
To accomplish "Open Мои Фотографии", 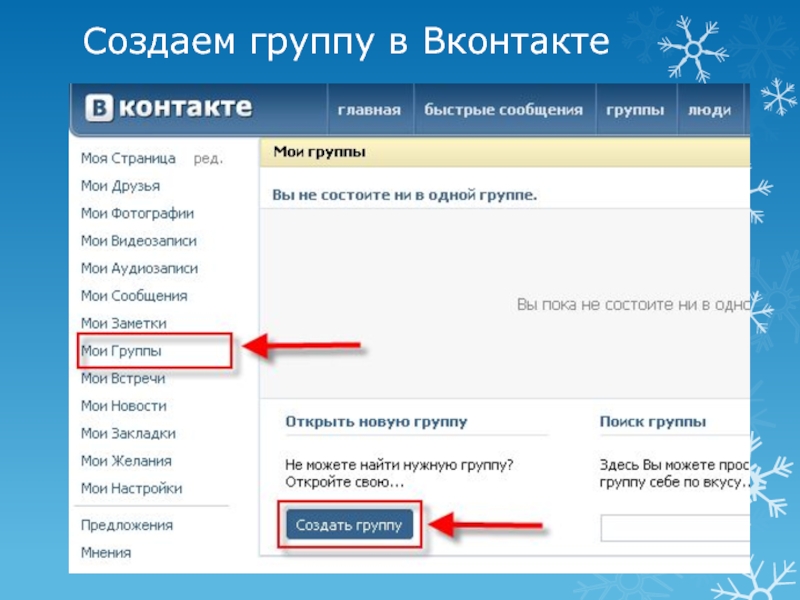I will [x=137, y=213].
